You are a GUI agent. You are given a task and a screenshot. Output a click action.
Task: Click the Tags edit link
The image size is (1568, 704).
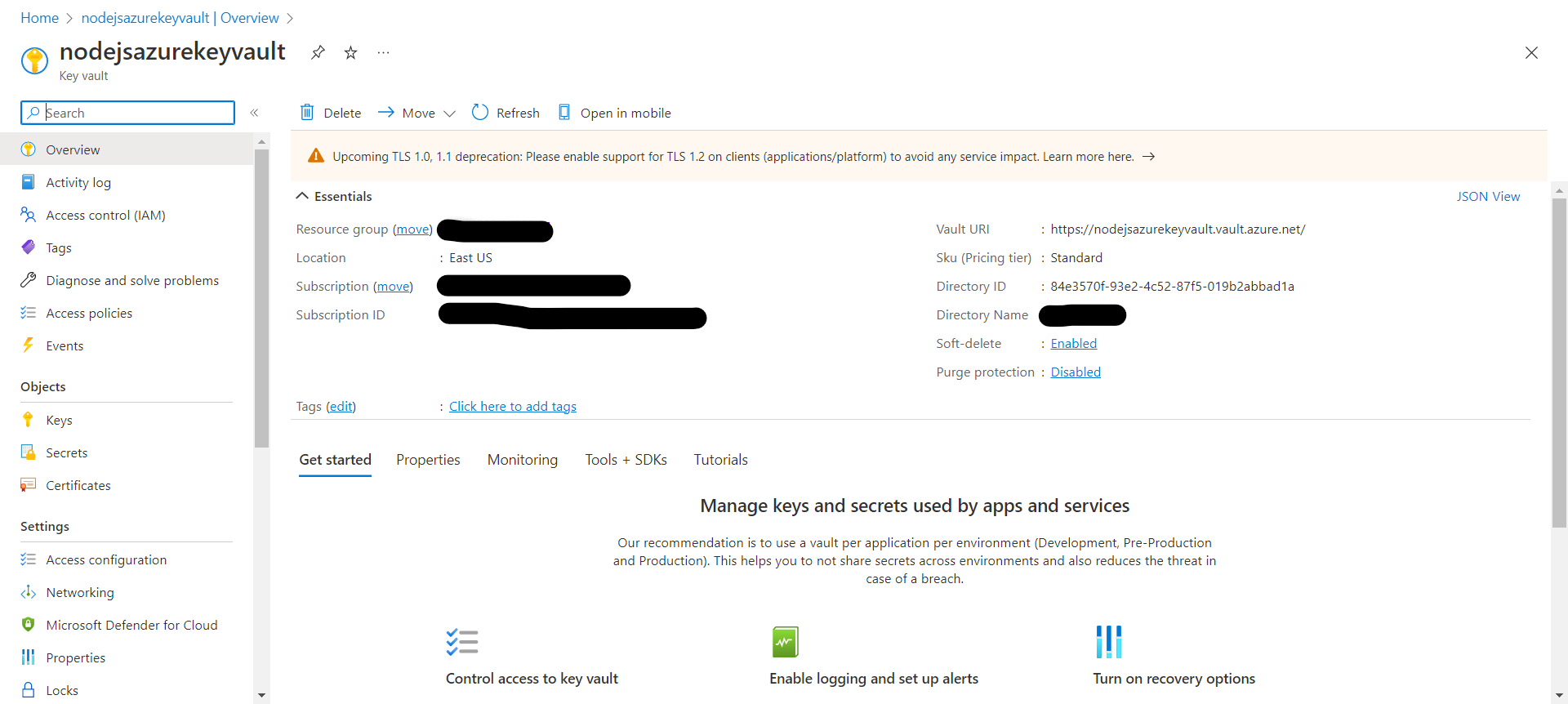pos(341,406)
